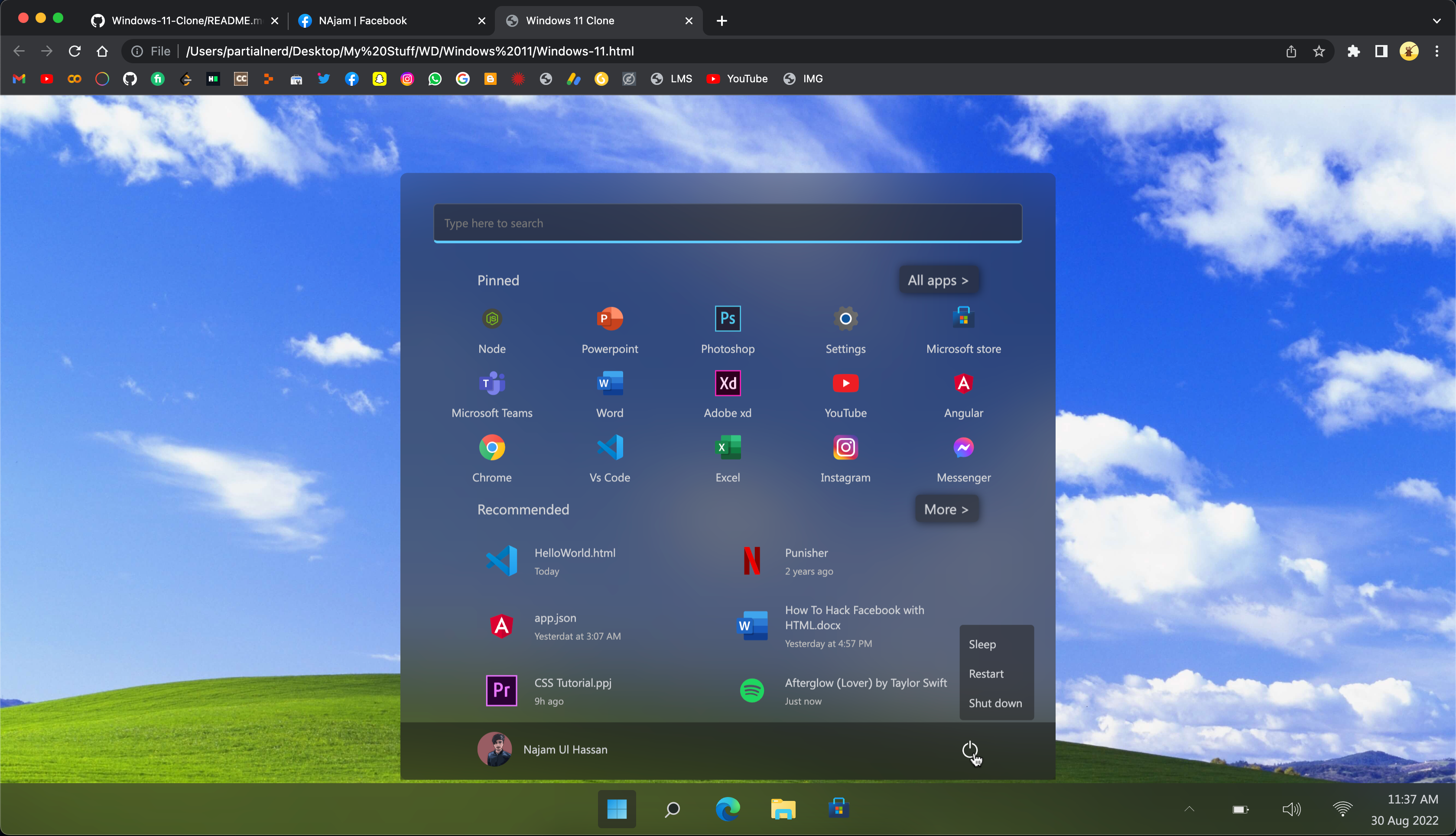Click the Chrome home button

tap(102, 51)
